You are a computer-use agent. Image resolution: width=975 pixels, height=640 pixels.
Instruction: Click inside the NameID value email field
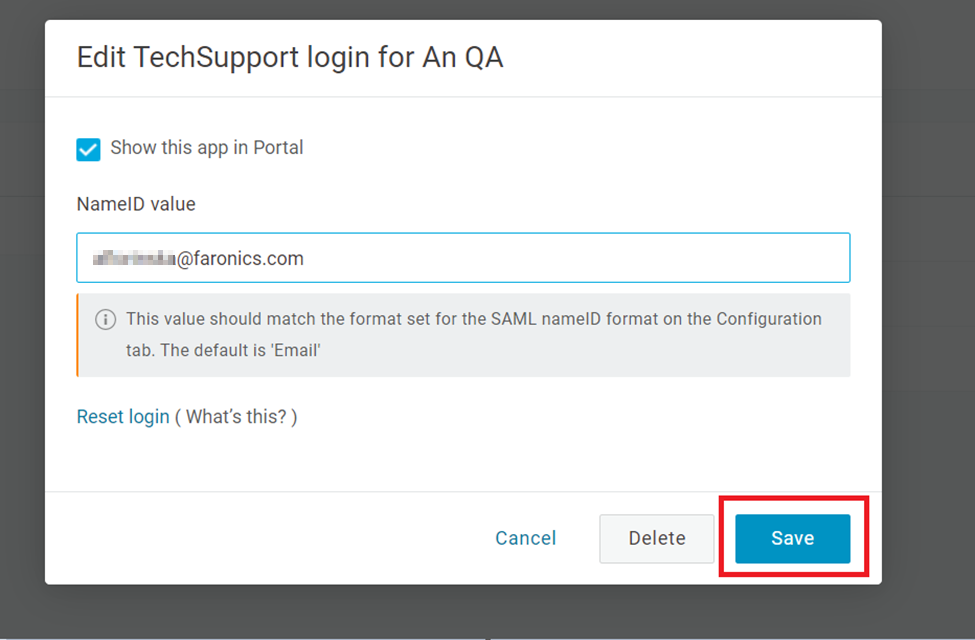[x=560, y=258]
